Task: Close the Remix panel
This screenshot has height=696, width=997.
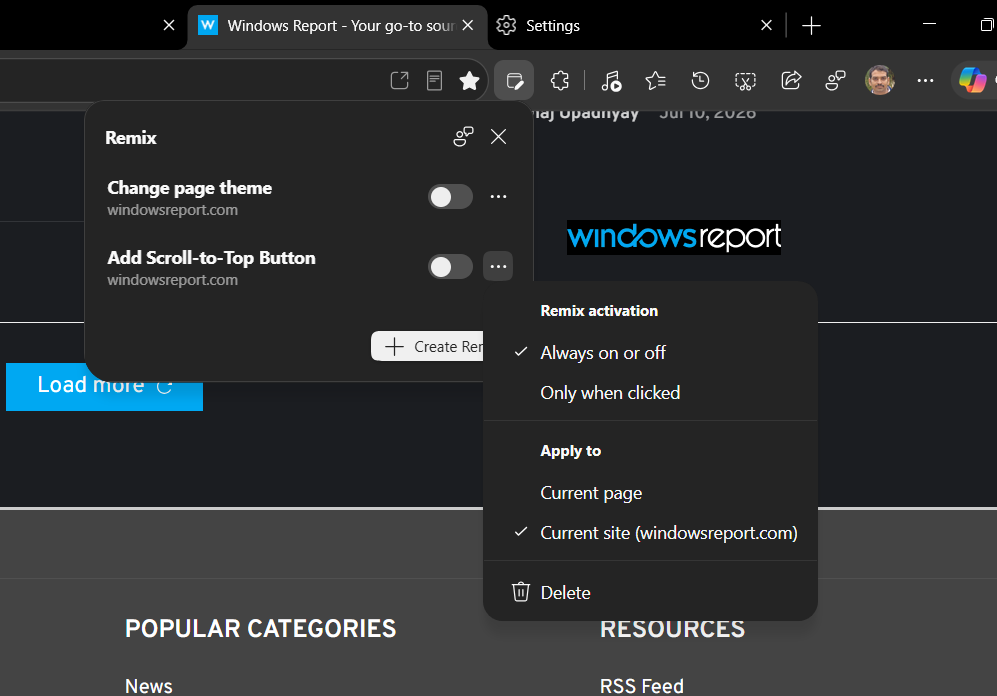Action: [x=498, y=137]
